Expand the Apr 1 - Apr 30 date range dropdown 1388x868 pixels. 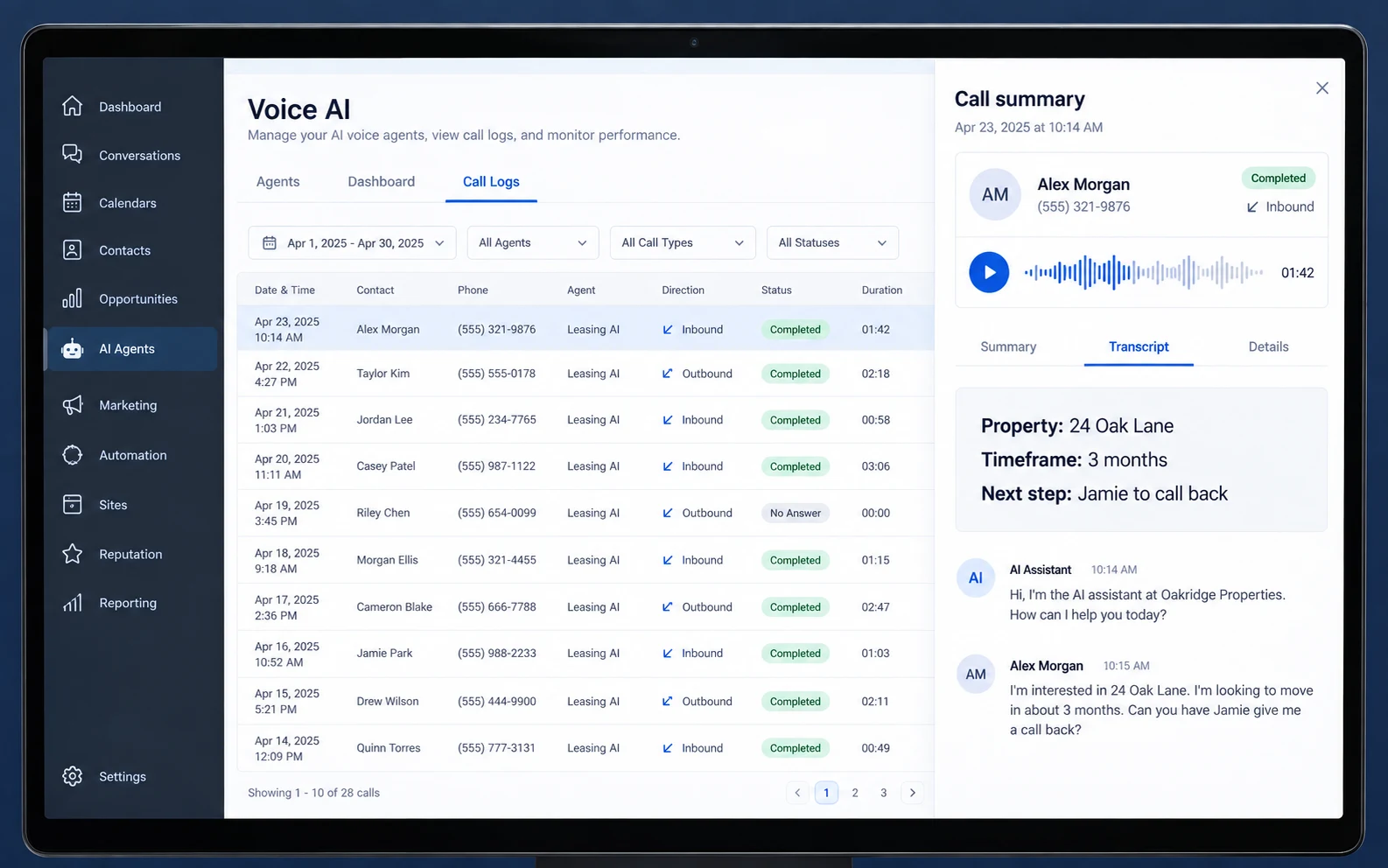(352, 242)
